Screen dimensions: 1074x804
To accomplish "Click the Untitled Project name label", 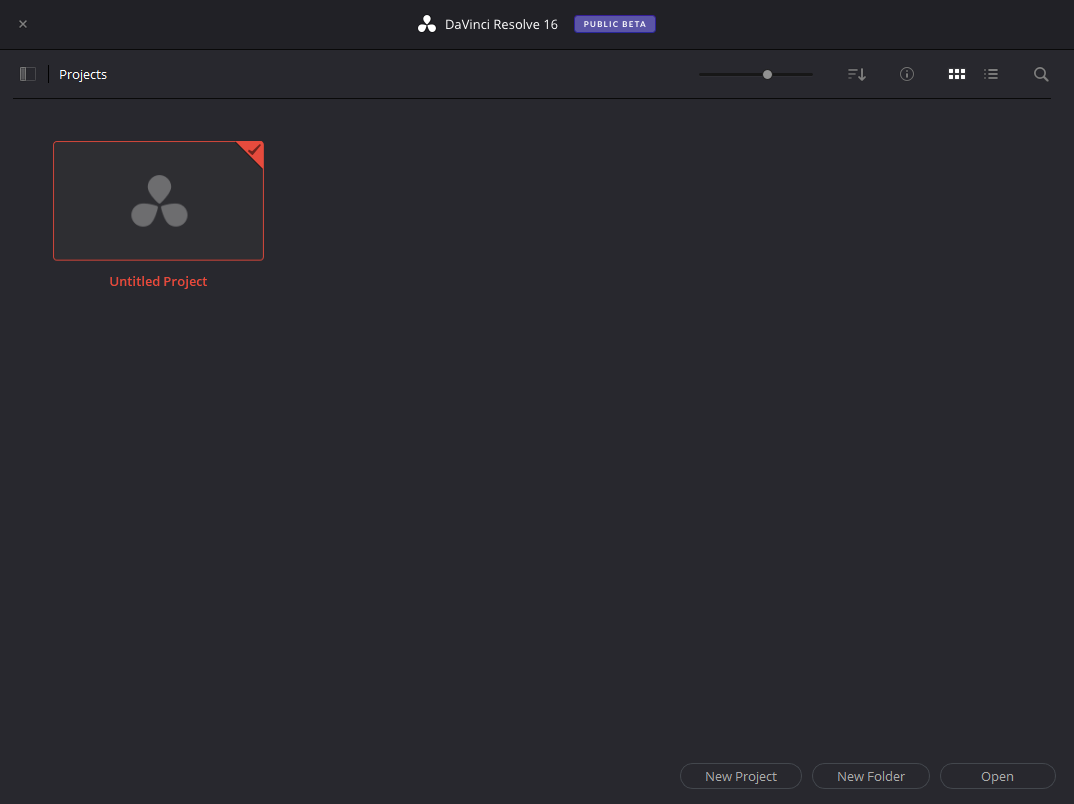I will point(158,281).
